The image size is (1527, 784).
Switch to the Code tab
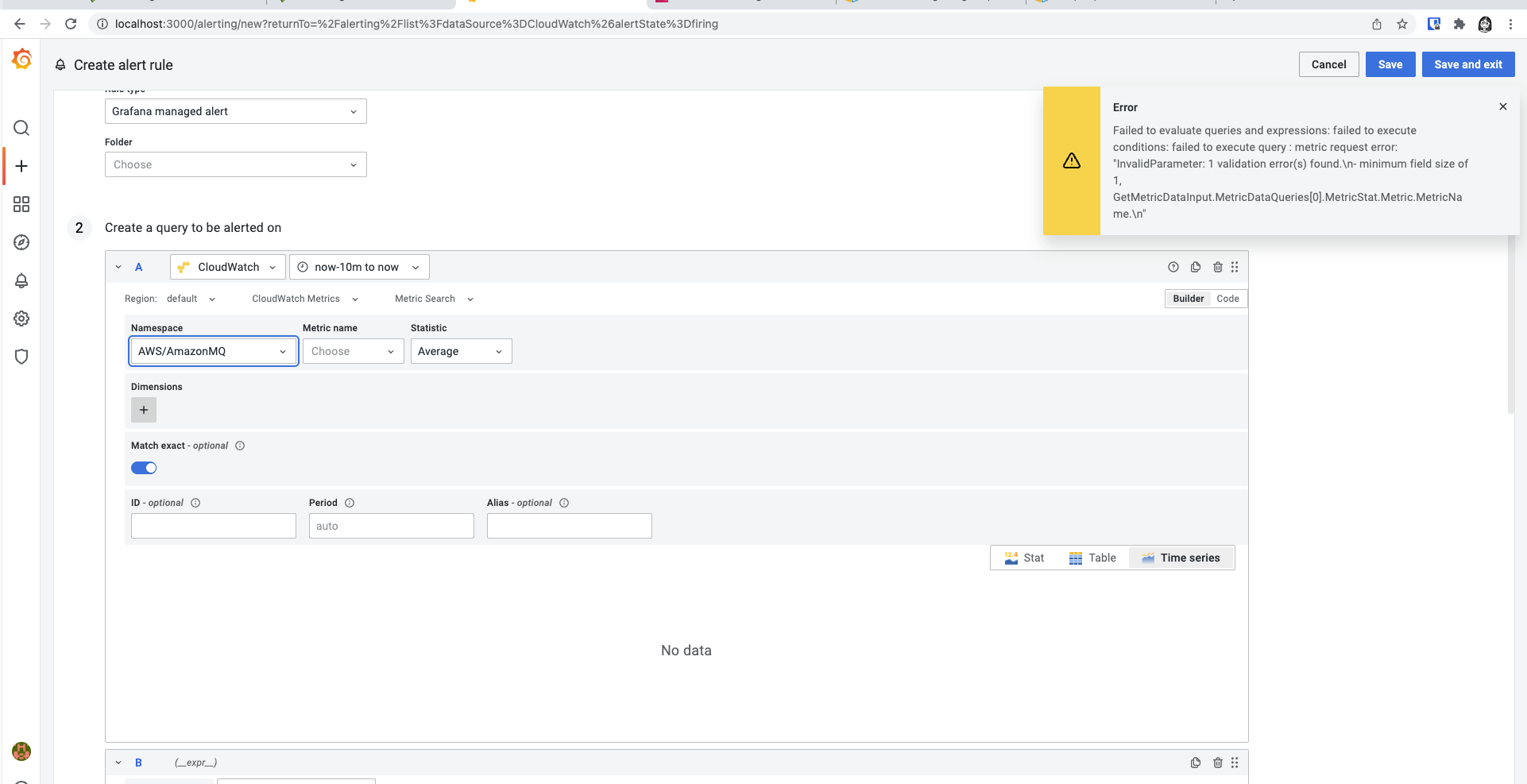click(x=1227, y=298)
